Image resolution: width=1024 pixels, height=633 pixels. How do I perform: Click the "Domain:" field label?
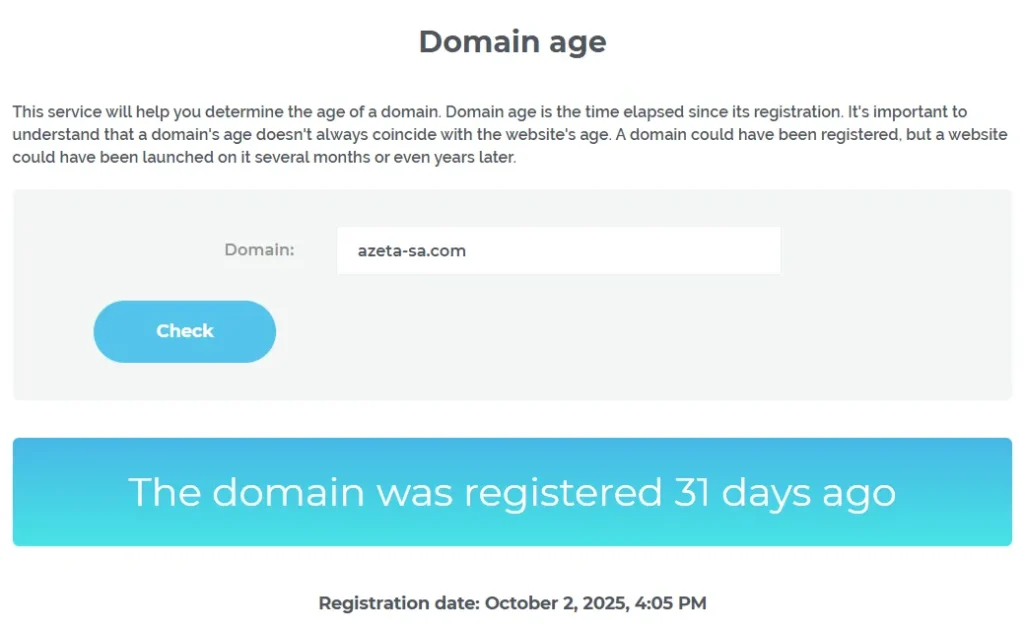tap(259, 250)
